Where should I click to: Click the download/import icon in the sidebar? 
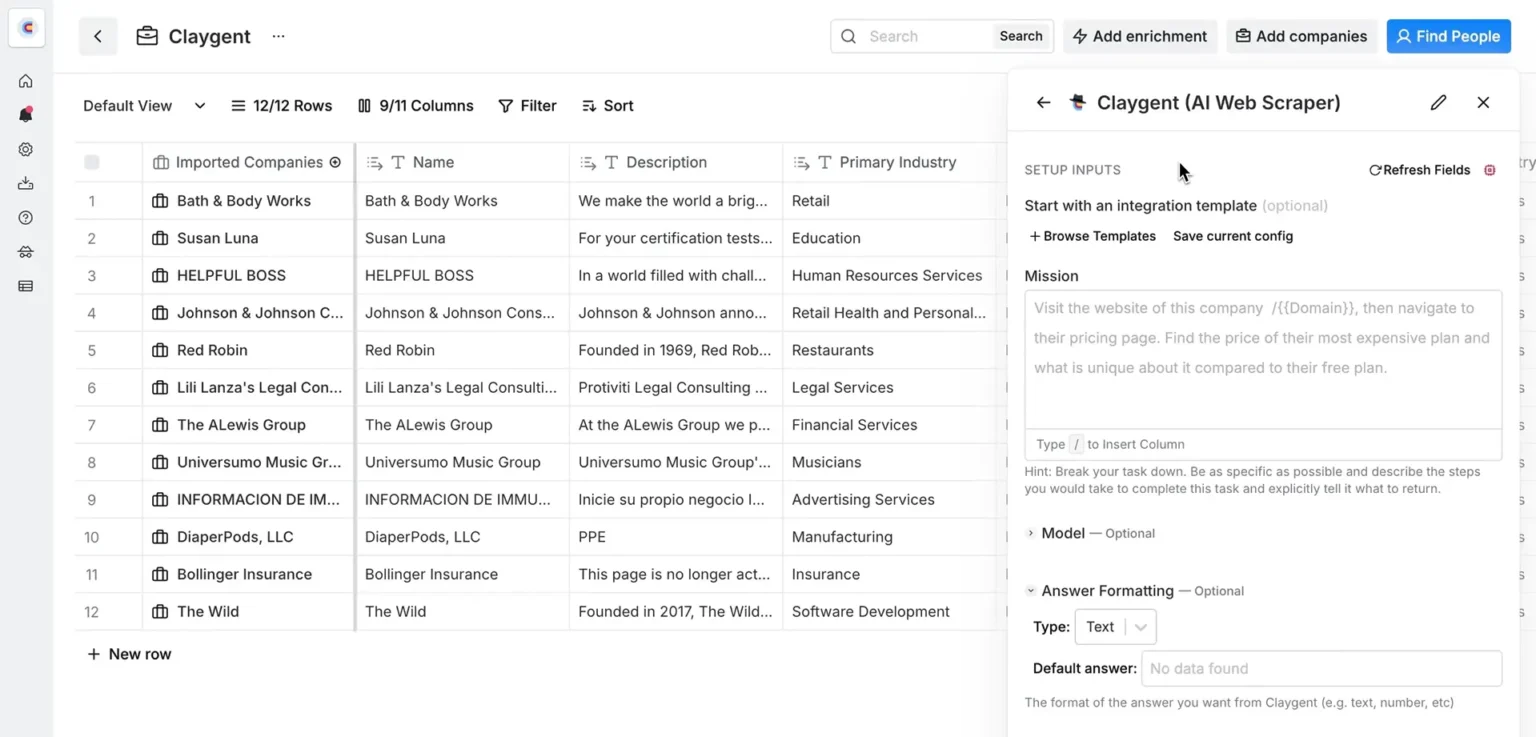point(26,183)
